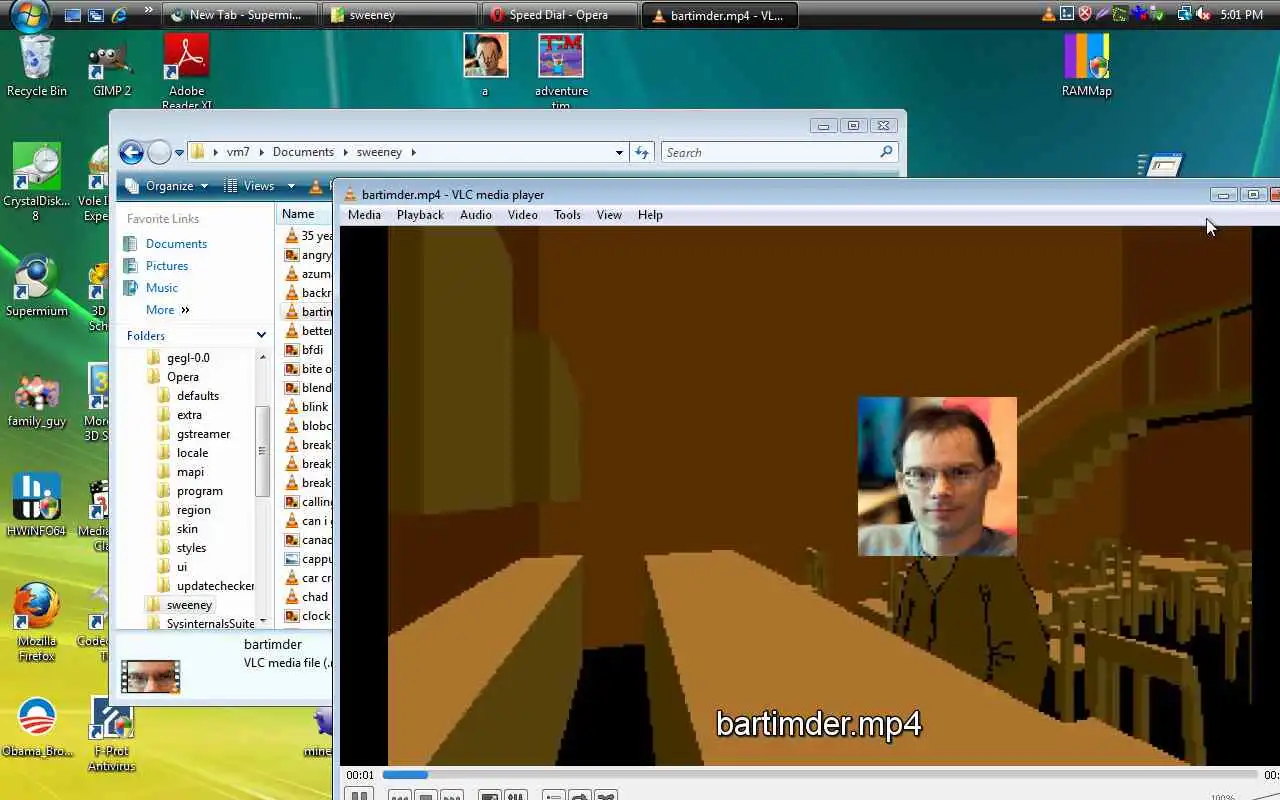
Task: Open the Views dropdown arrow
Action: pyautogui.click(x=291, y=186)
